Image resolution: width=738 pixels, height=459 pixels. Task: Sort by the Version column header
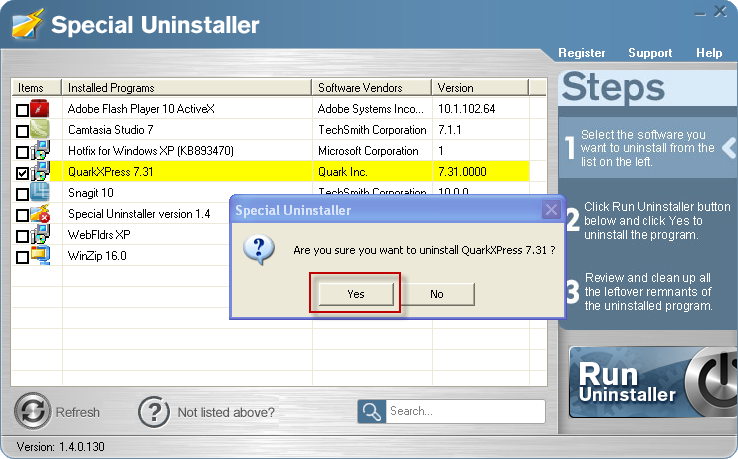click(480, 88)
